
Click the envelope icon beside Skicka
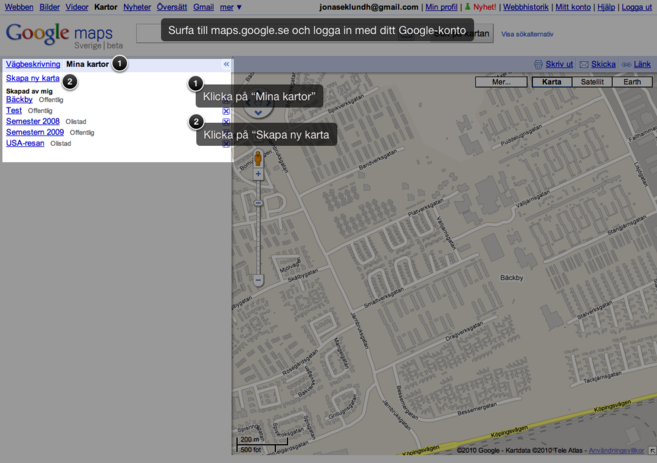(x=584, y=65)
